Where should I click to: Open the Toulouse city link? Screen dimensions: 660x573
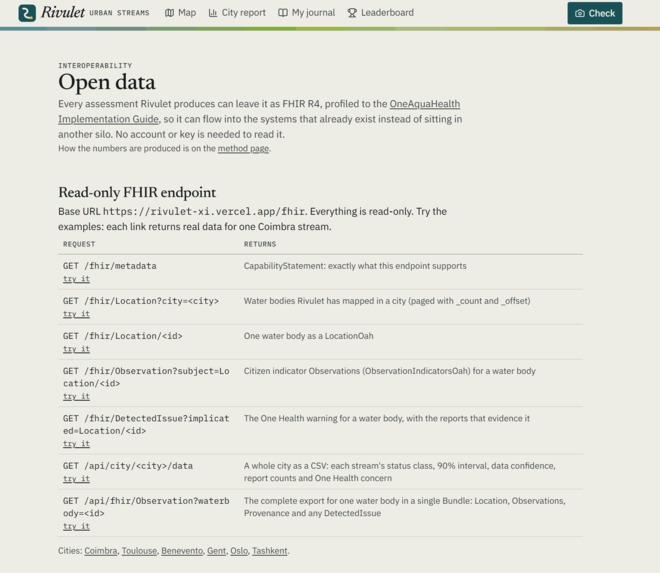click(139, 551)
